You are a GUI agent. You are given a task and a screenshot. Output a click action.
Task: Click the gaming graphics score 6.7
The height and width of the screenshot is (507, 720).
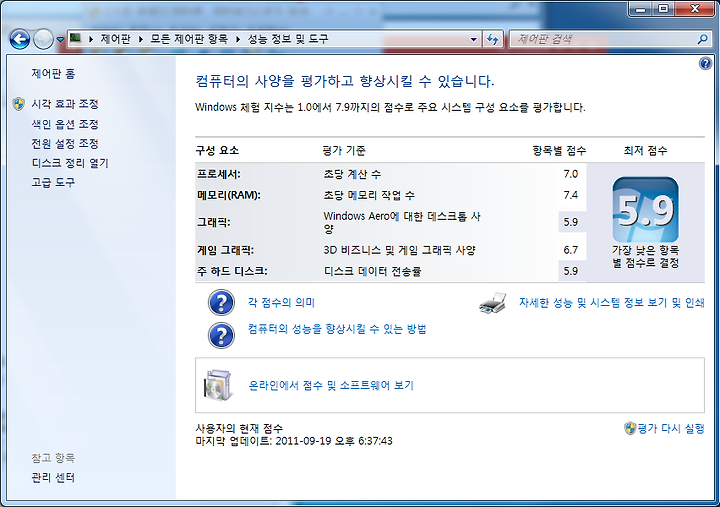pos(571,250)
